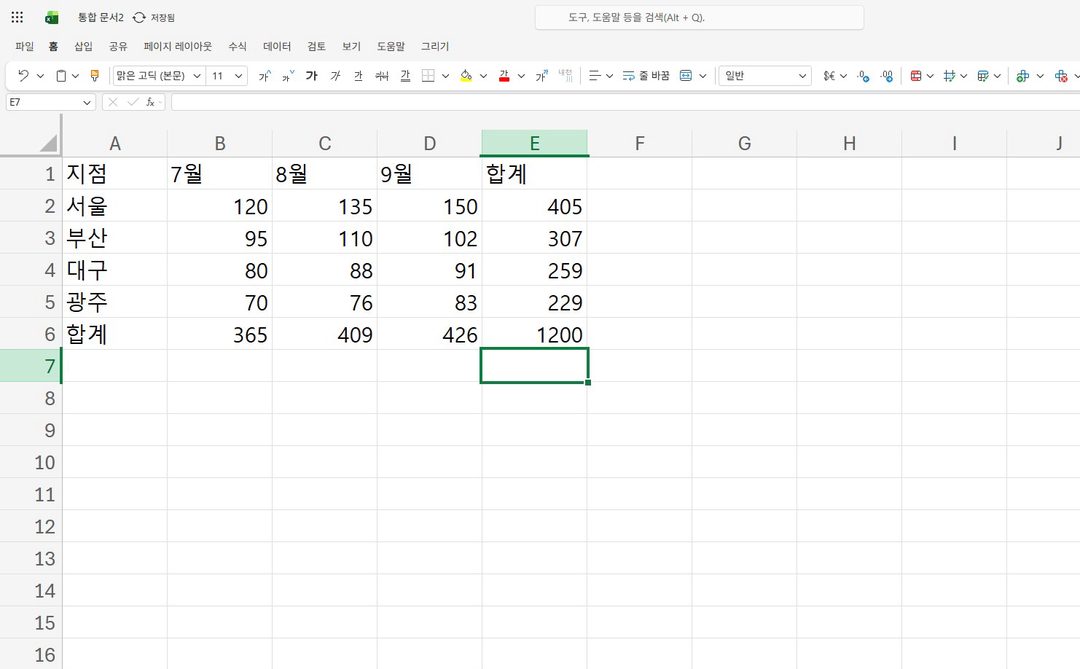
Task: Click the select-all corner triangle
Action: [x=48, y=143]
